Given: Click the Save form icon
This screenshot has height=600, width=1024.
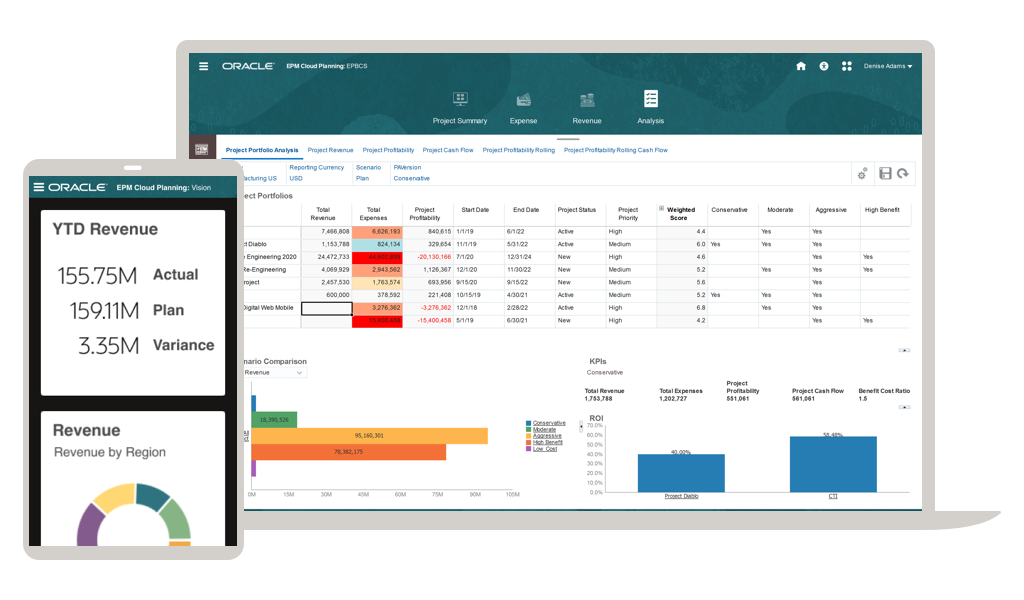Looking at the screenshot, I should 885,173.
